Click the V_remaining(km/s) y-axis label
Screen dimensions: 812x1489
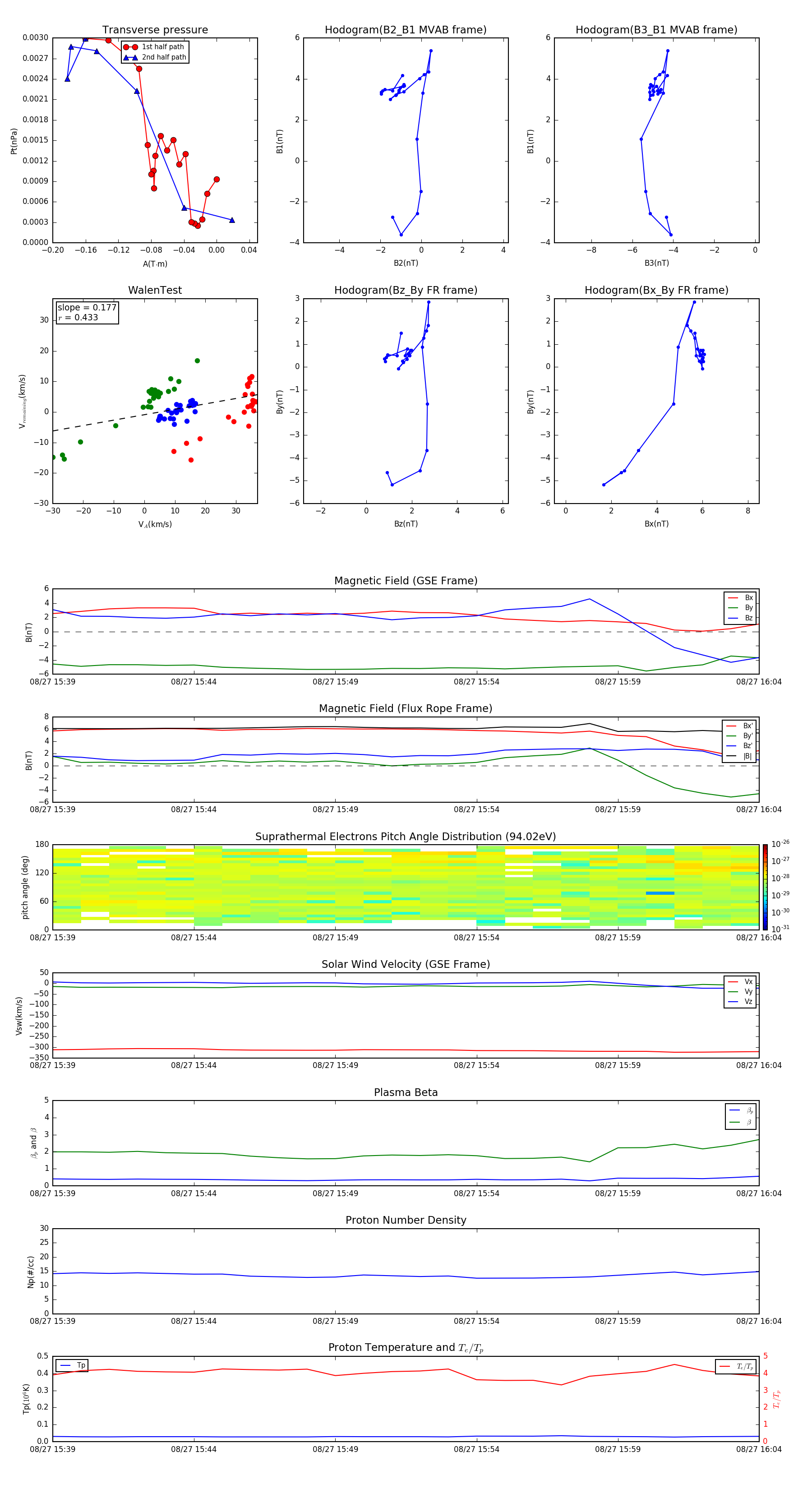click(23, 401)
